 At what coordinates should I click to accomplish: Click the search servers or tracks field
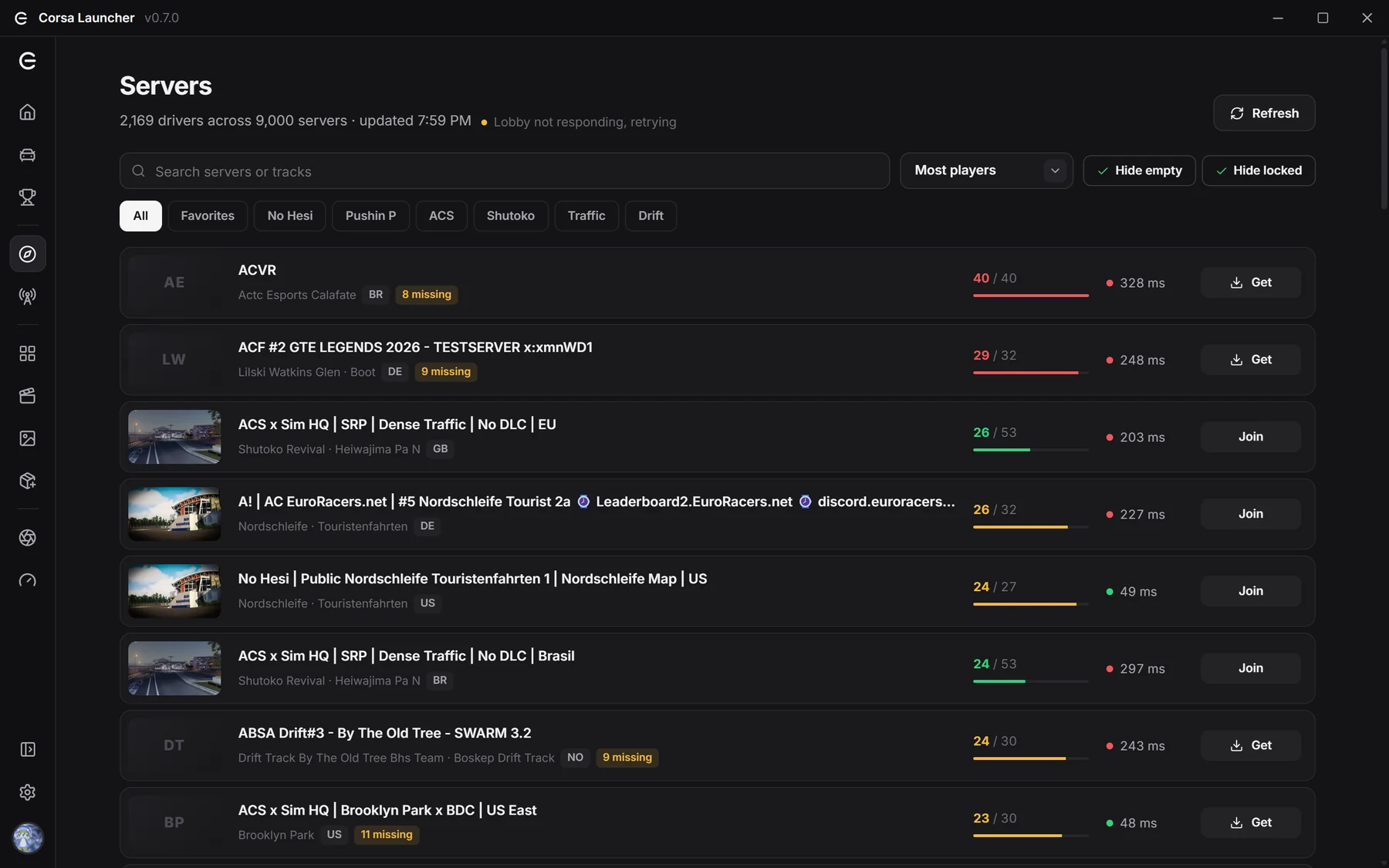click(505, 171)
